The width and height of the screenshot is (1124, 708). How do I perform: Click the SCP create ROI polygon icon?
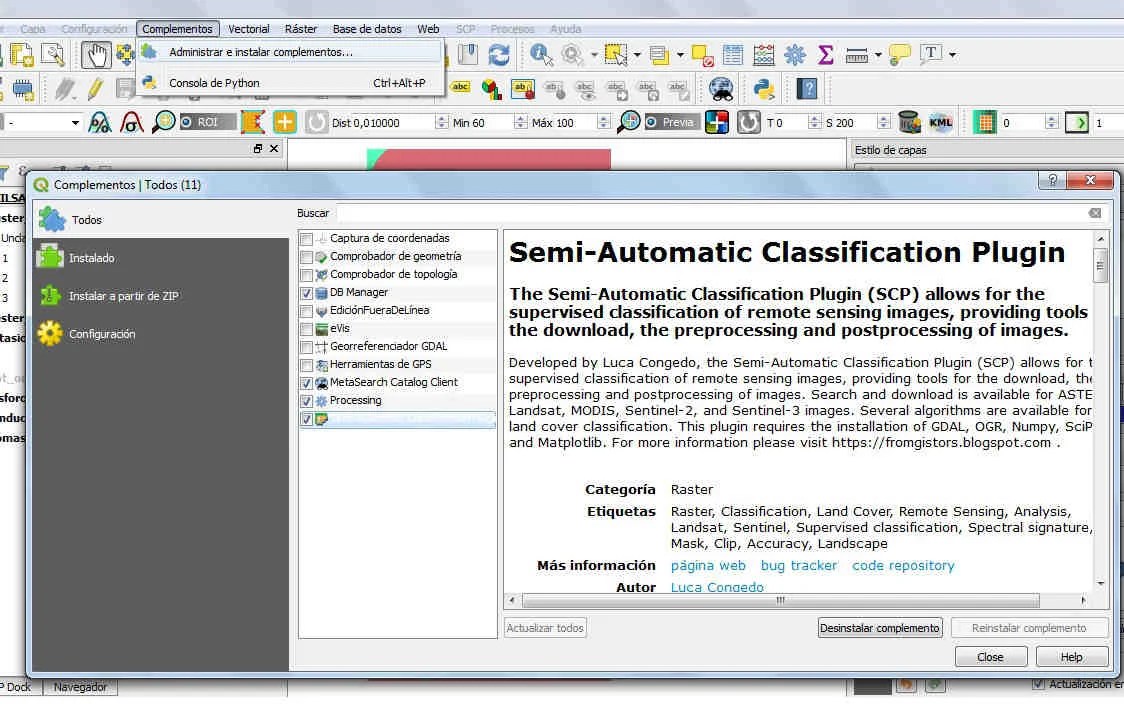pos(252,122)
